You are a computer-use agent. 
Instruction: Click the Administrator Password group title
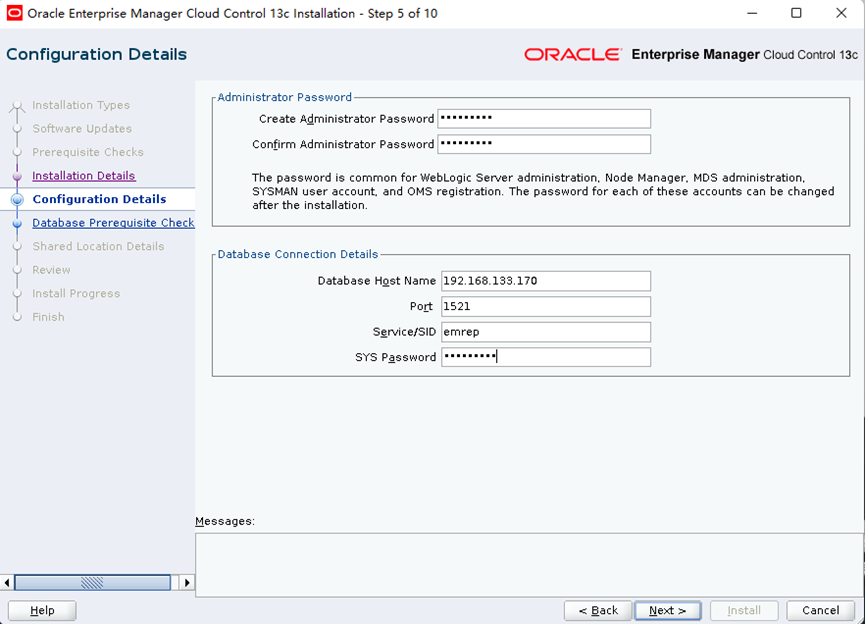[x=284, y=97]
